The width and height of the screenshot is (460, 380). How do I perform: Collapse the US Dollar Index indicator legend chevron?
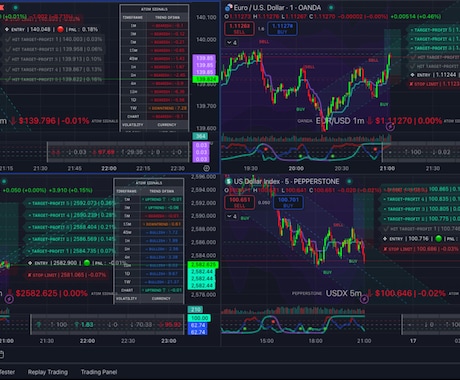(x=232, y=217)
